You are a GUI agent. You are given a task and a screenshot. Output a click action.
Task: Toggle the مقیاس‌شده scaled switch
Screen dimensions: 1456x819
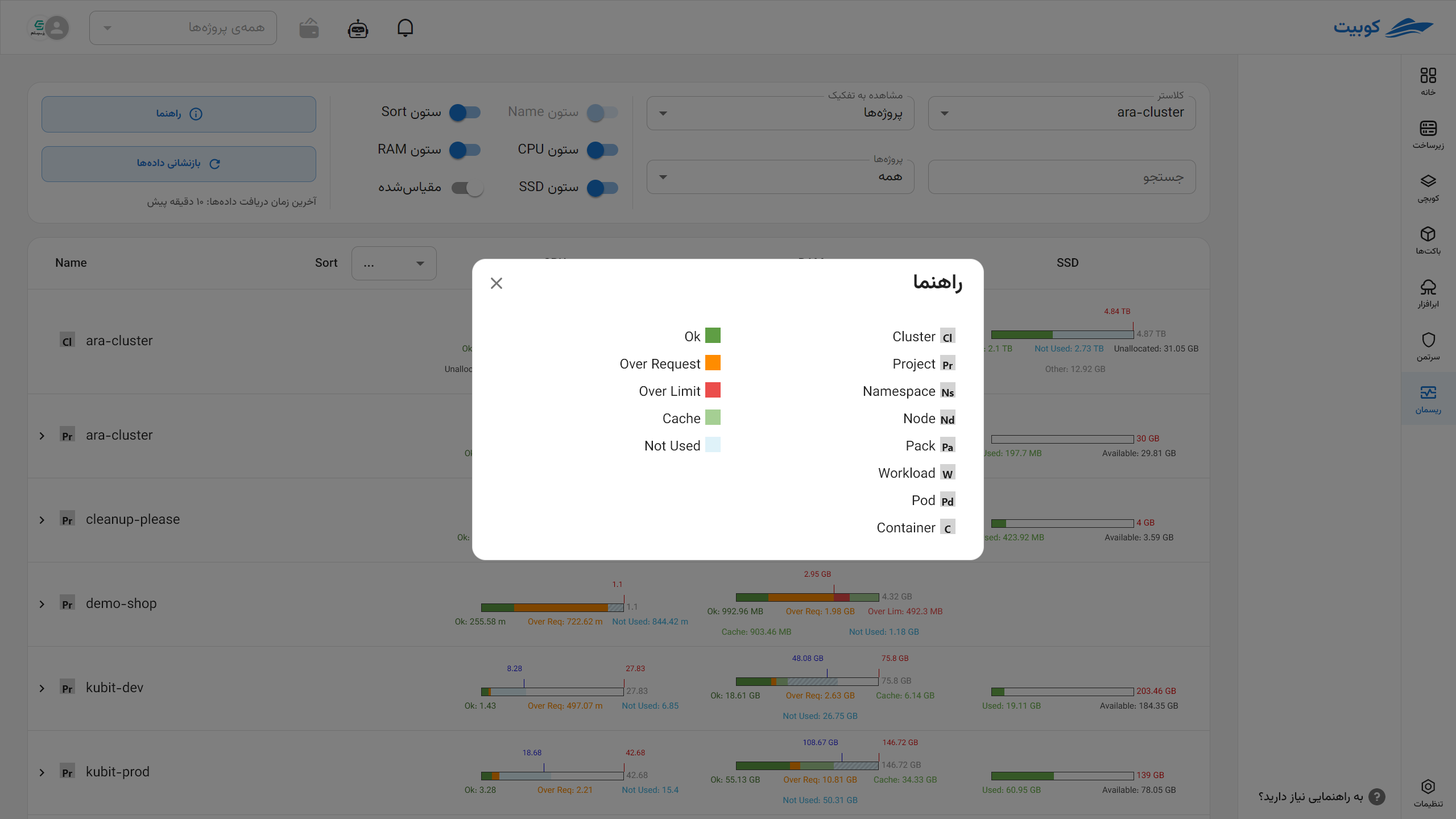pos(468,188)
